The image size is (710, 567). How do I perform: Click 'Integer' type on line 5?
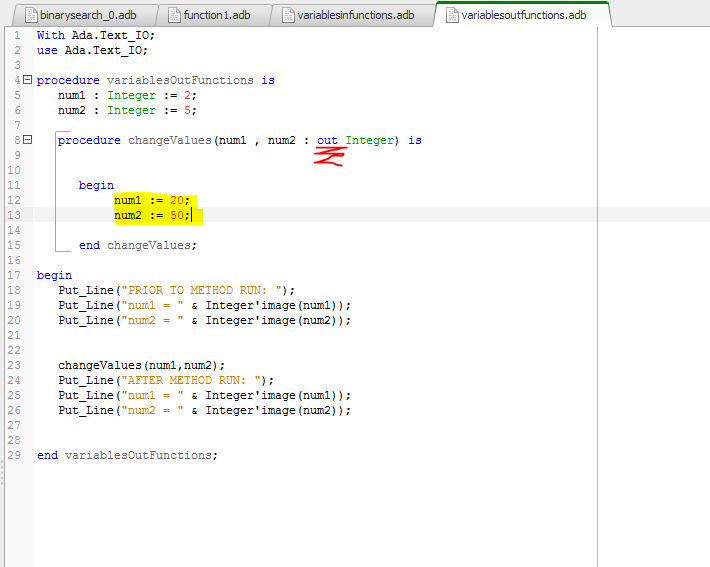131,96
